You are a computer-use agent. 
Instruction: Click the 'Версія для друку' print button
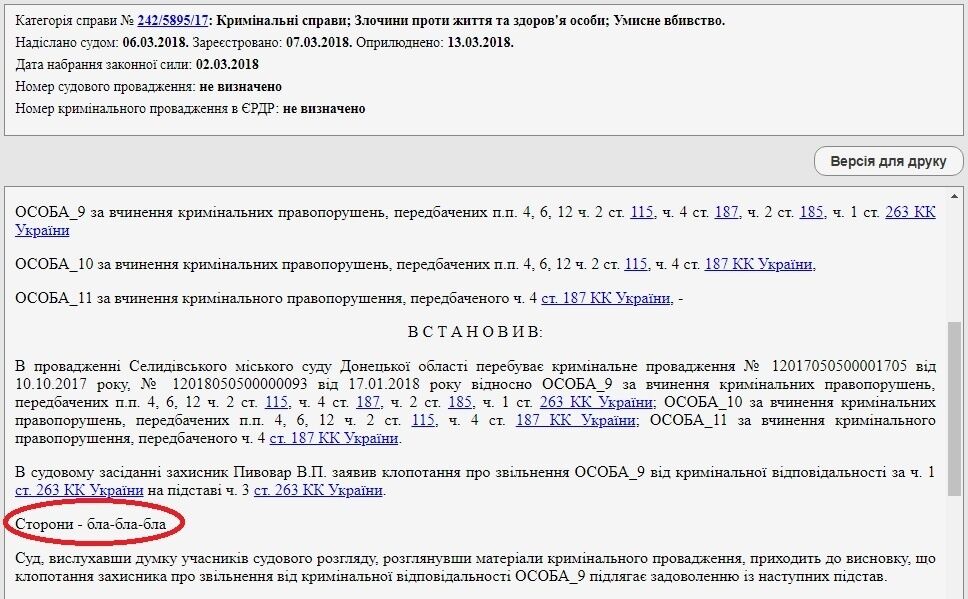(888, 162)
